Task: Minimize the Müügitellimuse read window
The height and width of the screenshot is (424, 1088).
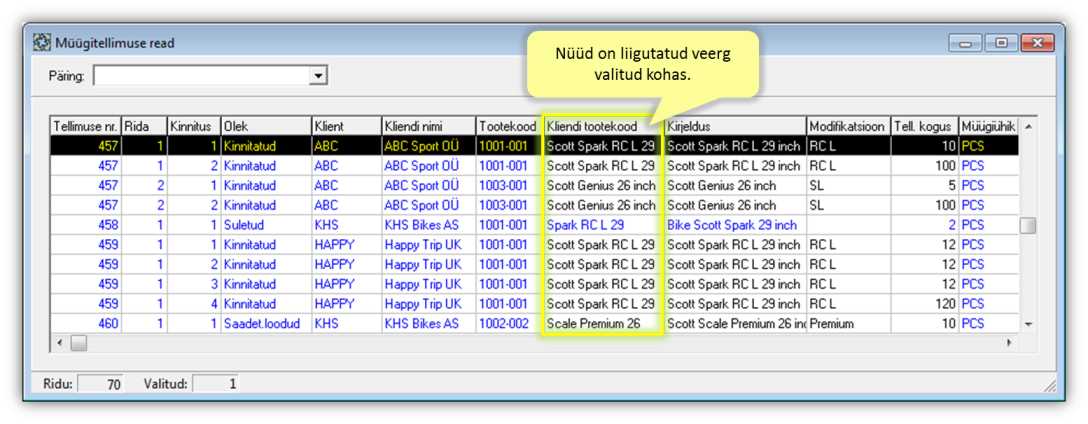Action: pos(967,43)
